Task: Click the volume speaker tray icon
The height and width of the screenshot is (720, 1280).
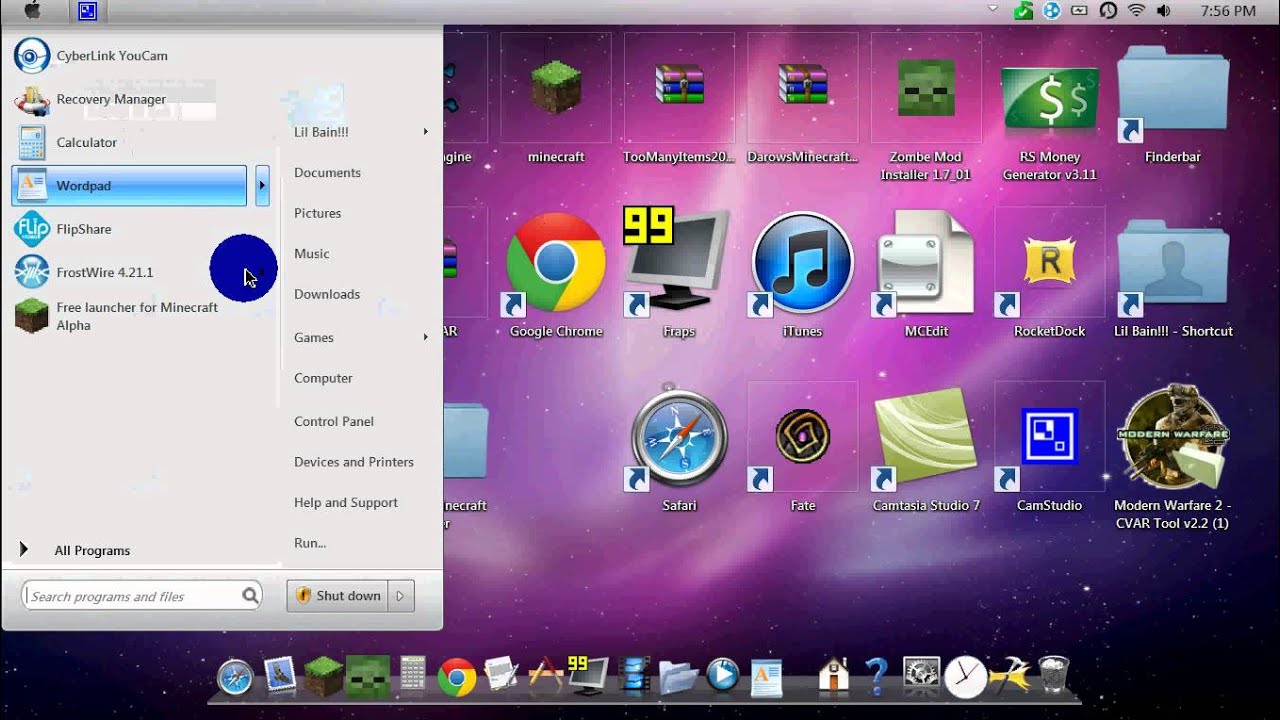Action: [x=1163, y=11]
